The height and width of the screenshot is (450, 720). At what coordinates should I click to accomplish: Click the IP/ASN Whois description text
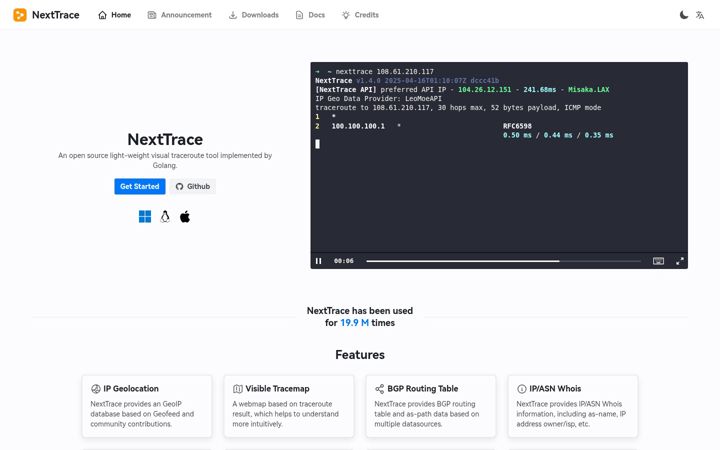571,414
